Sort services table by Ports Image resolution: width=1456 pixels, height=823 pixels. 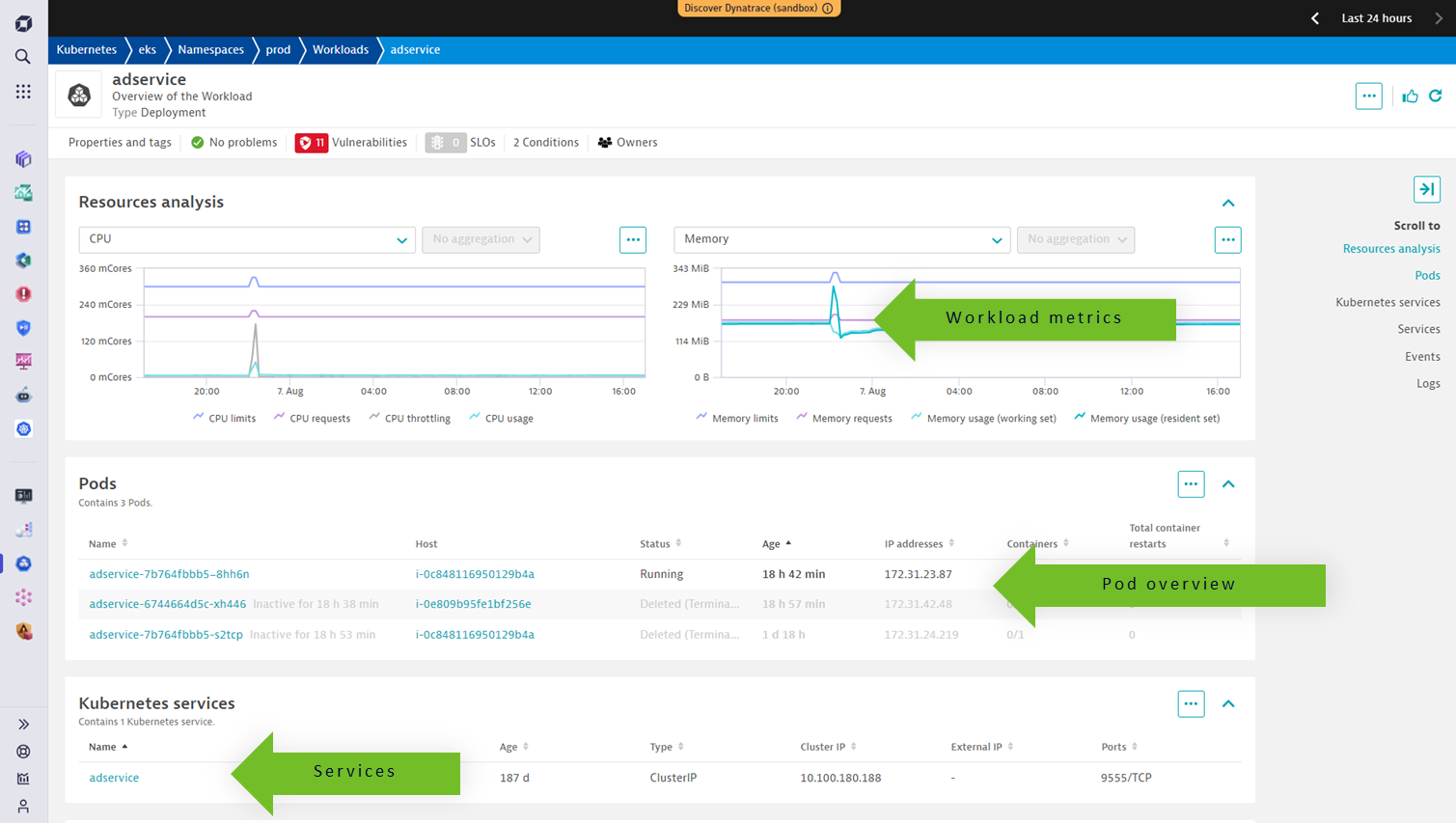pyautogui.click(x=1119, y=747)
